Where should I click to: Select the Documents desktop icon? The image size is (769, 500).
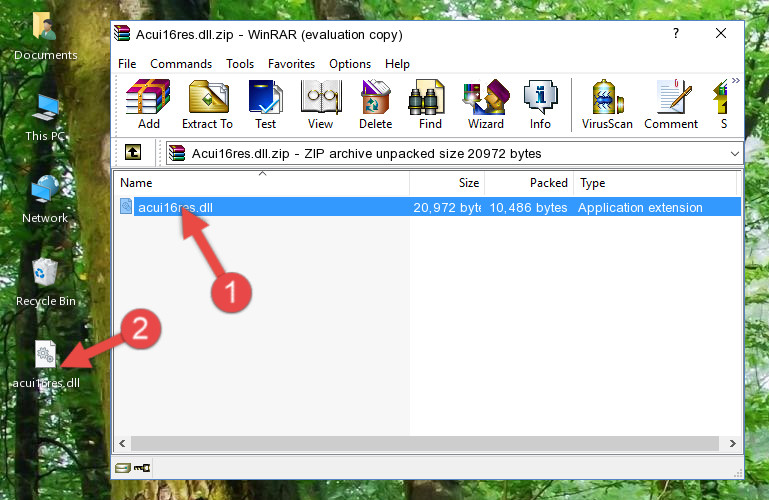coord(45,35)
